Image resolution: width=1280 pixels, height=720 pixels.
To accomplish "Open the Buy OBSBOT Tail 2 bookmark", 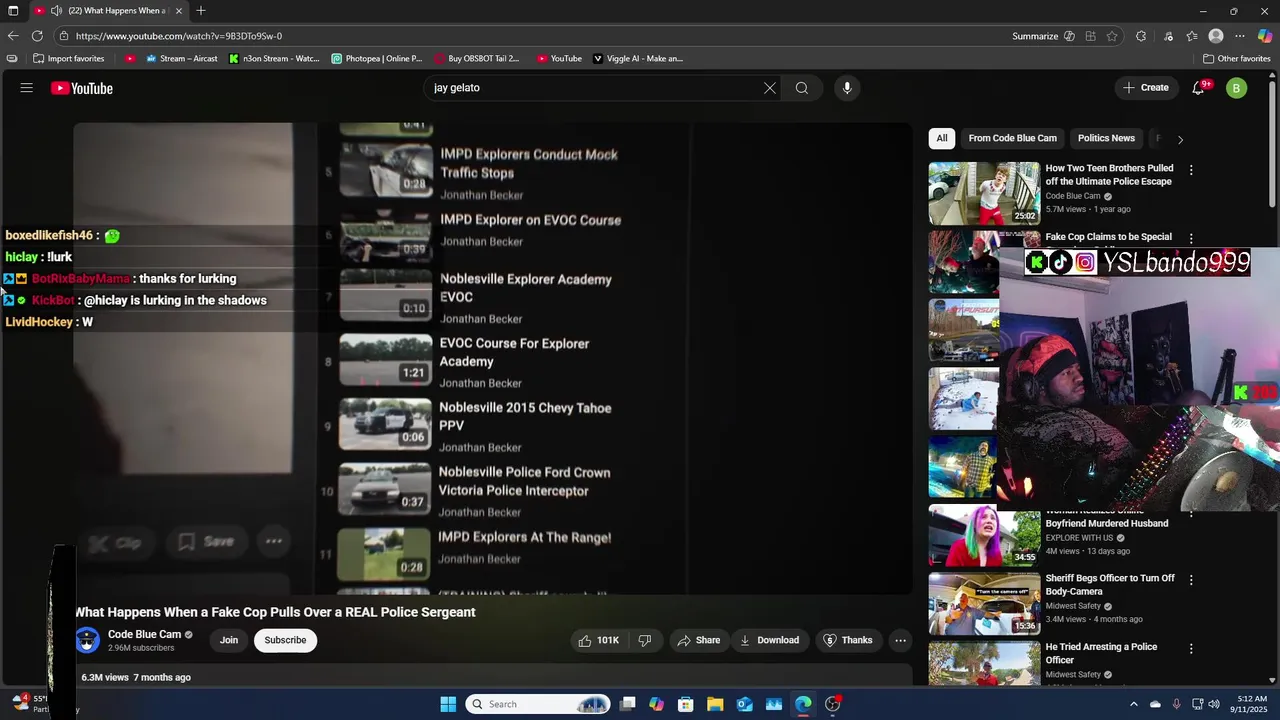I will tap(476, 58).
